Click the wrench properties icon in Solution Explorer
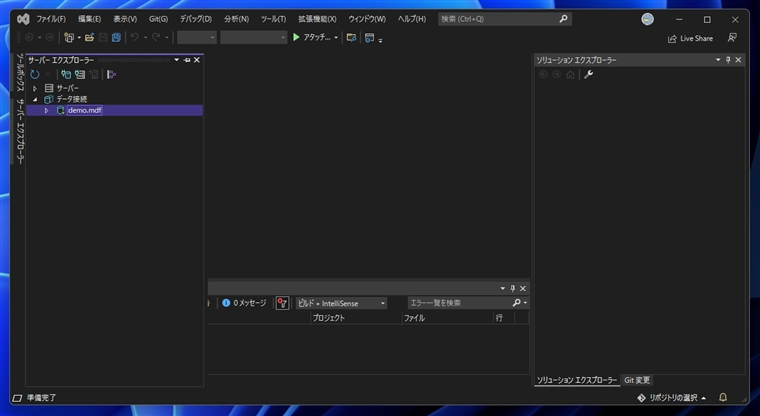760x416 pixels. (588, 74)
